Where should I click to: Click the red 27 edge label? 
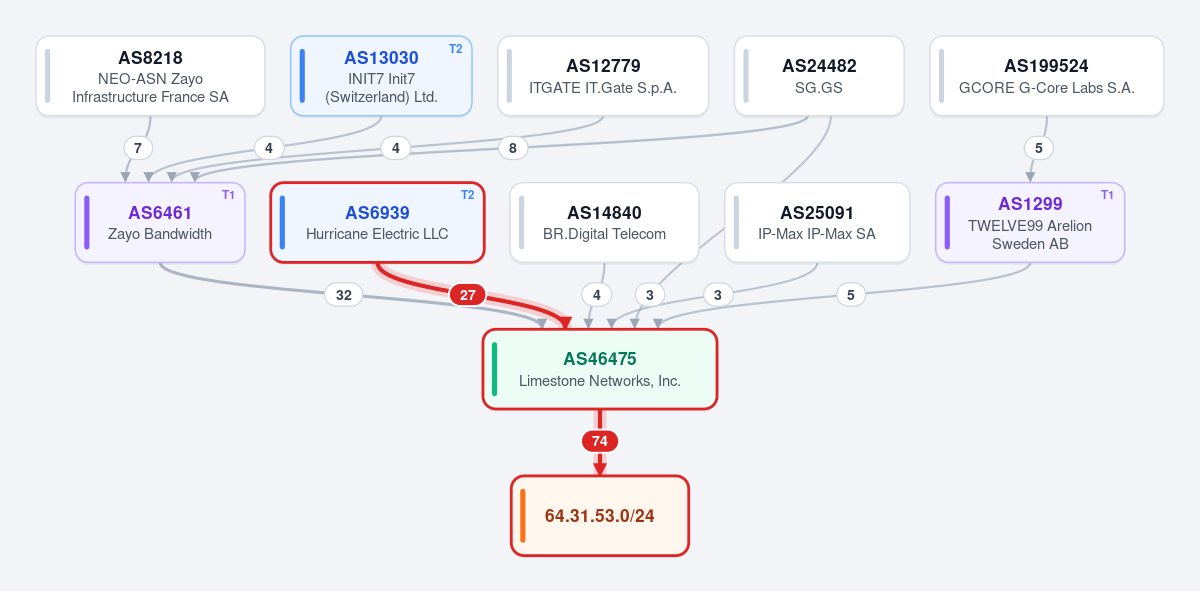tap(468, 295)
